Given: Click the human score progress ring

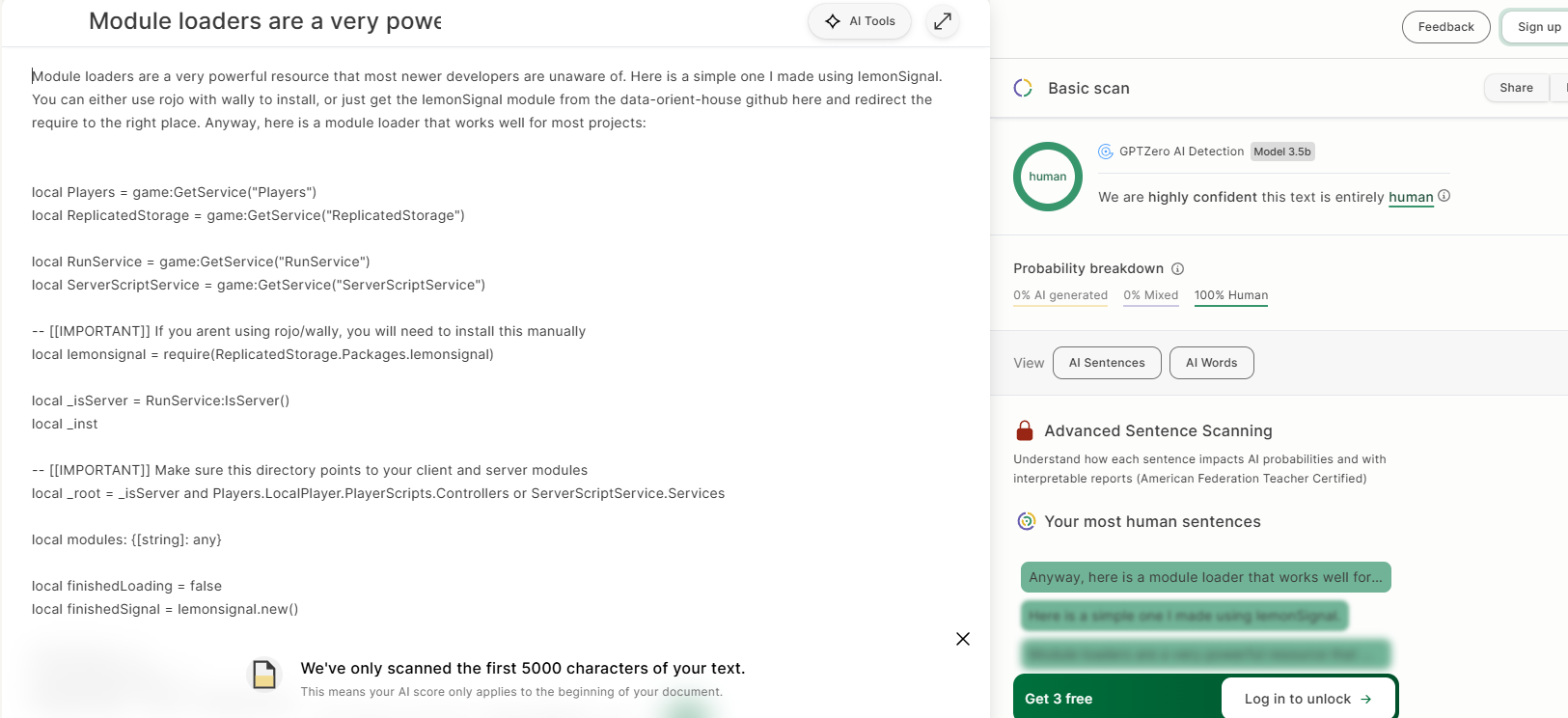Looking at the screenshot, I should coord(1048,177).
